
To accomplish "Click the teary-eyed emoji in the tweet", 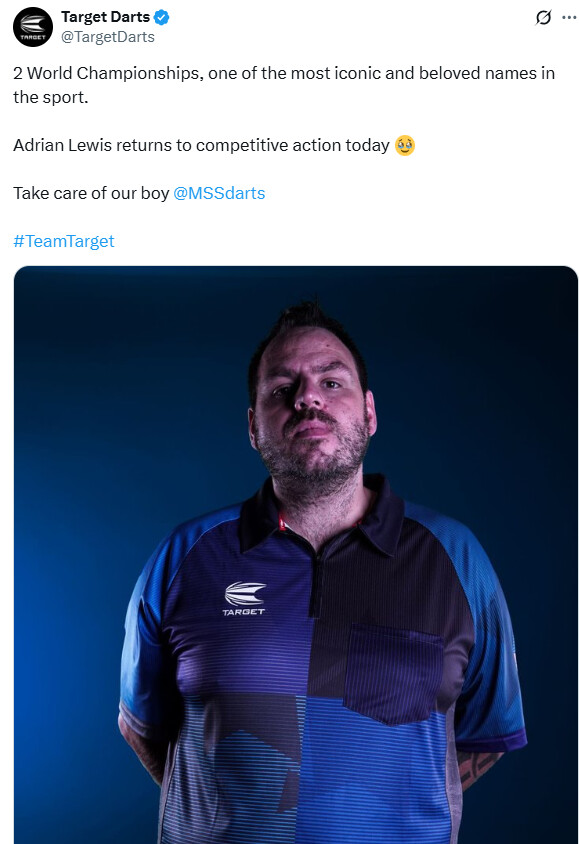I will [x=405, y=145].
